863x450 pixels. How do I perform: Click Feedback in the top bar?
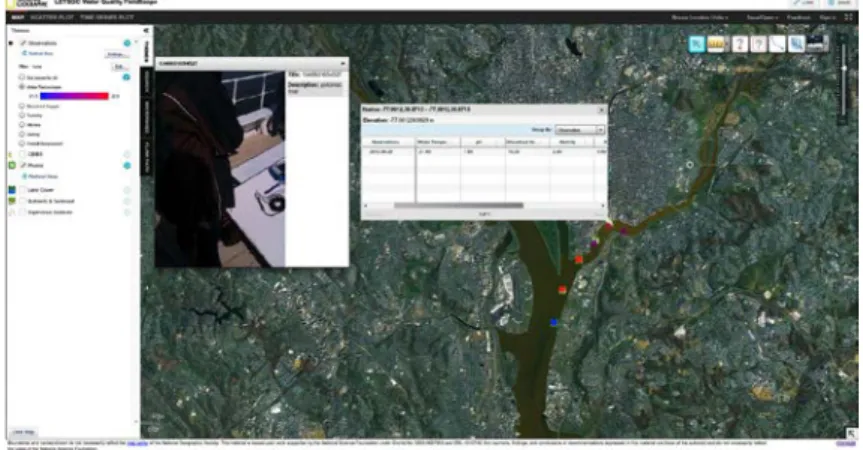pos(799,18)
